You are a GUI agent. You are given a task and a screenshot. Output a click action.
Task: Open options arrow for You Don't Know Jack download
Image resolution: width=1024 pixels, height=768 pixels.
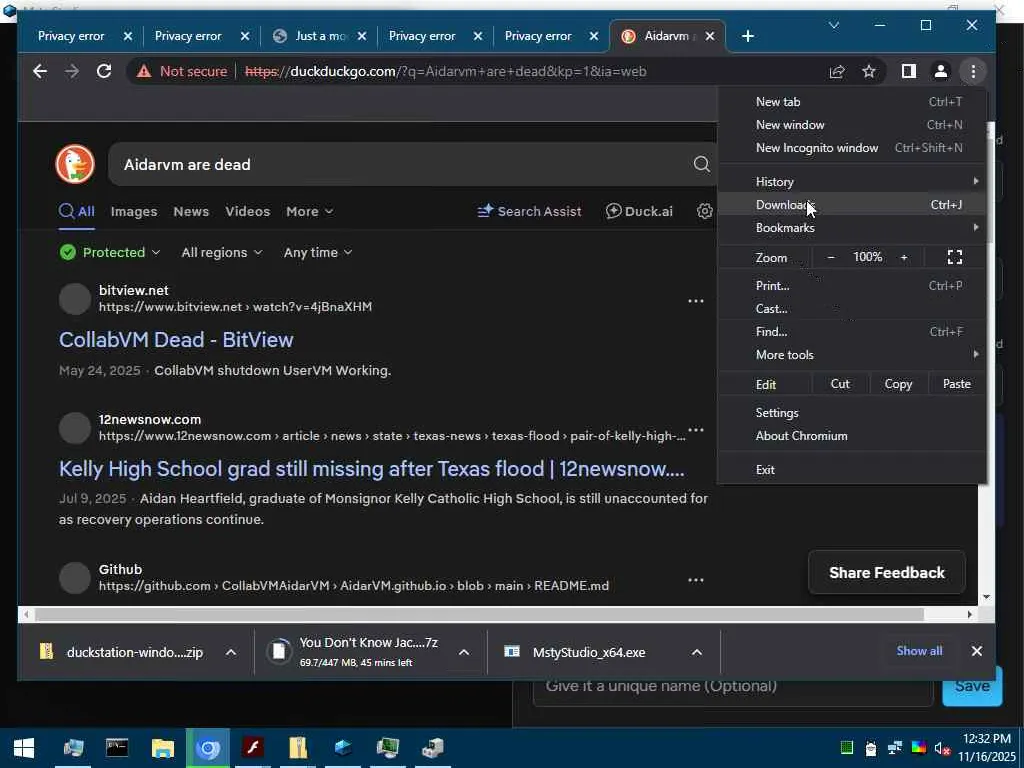coord(464,652)
